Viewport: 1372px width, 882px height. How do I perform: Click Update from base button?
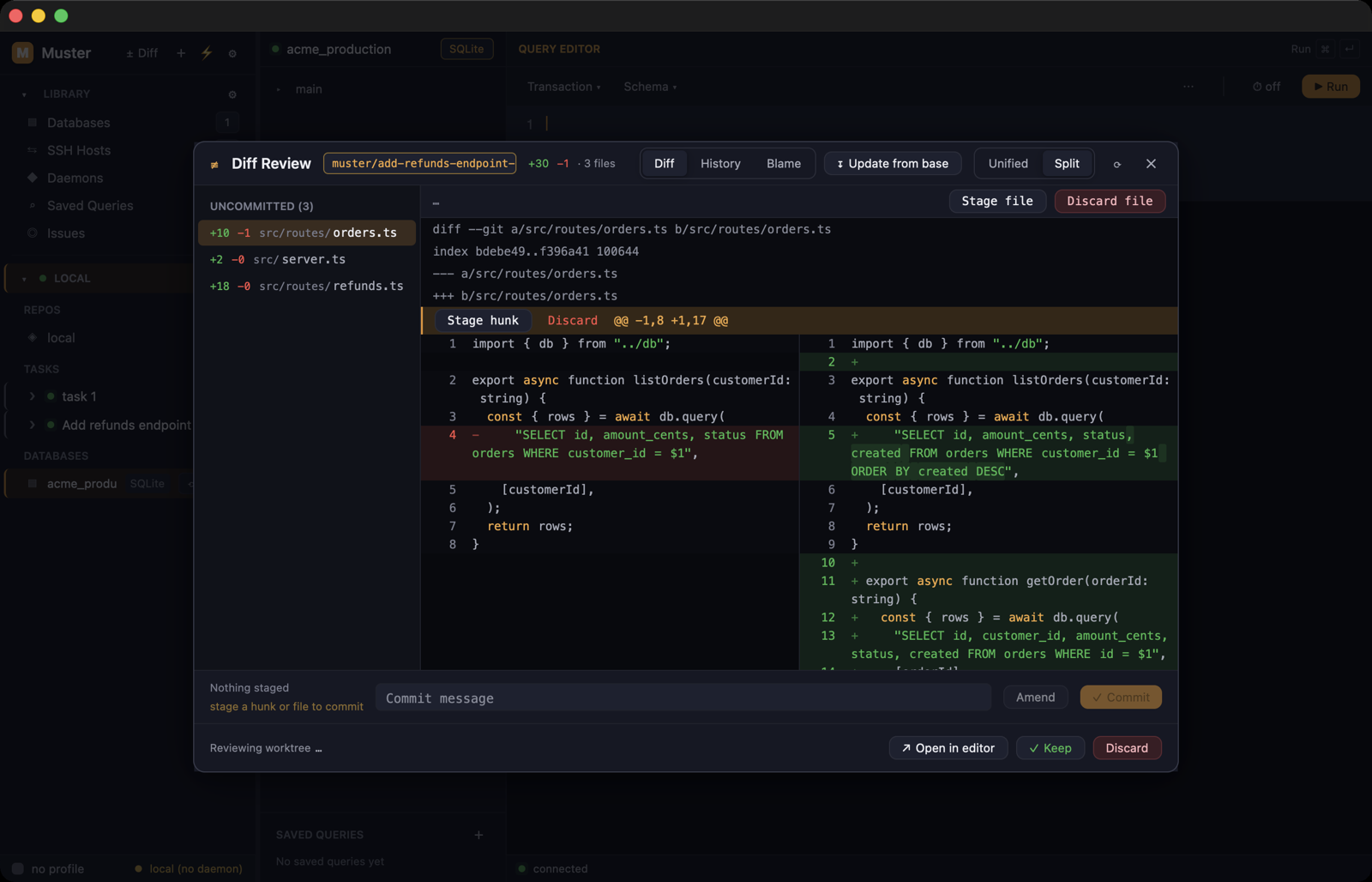[x=893, y=163]
